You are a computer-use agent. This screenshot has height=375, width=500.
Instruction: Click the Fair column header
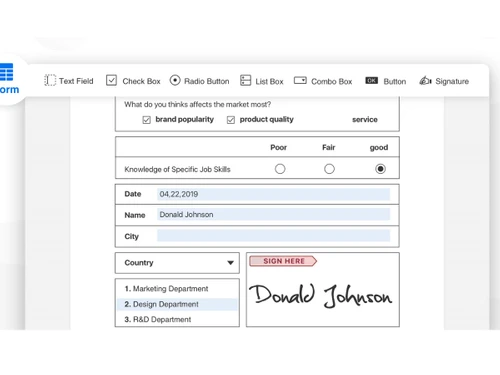click(x=328, y=147)
